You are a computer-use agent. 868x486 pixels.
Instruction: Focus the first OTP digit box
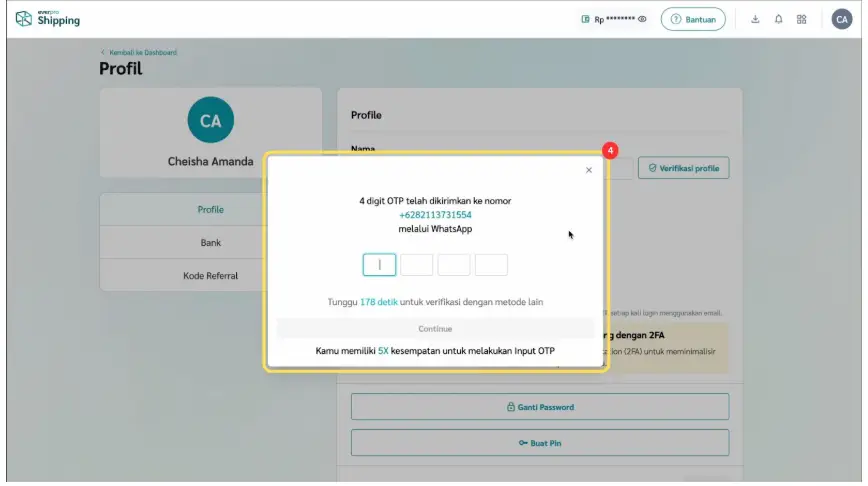pyautogui.click(x=379, y=265)
